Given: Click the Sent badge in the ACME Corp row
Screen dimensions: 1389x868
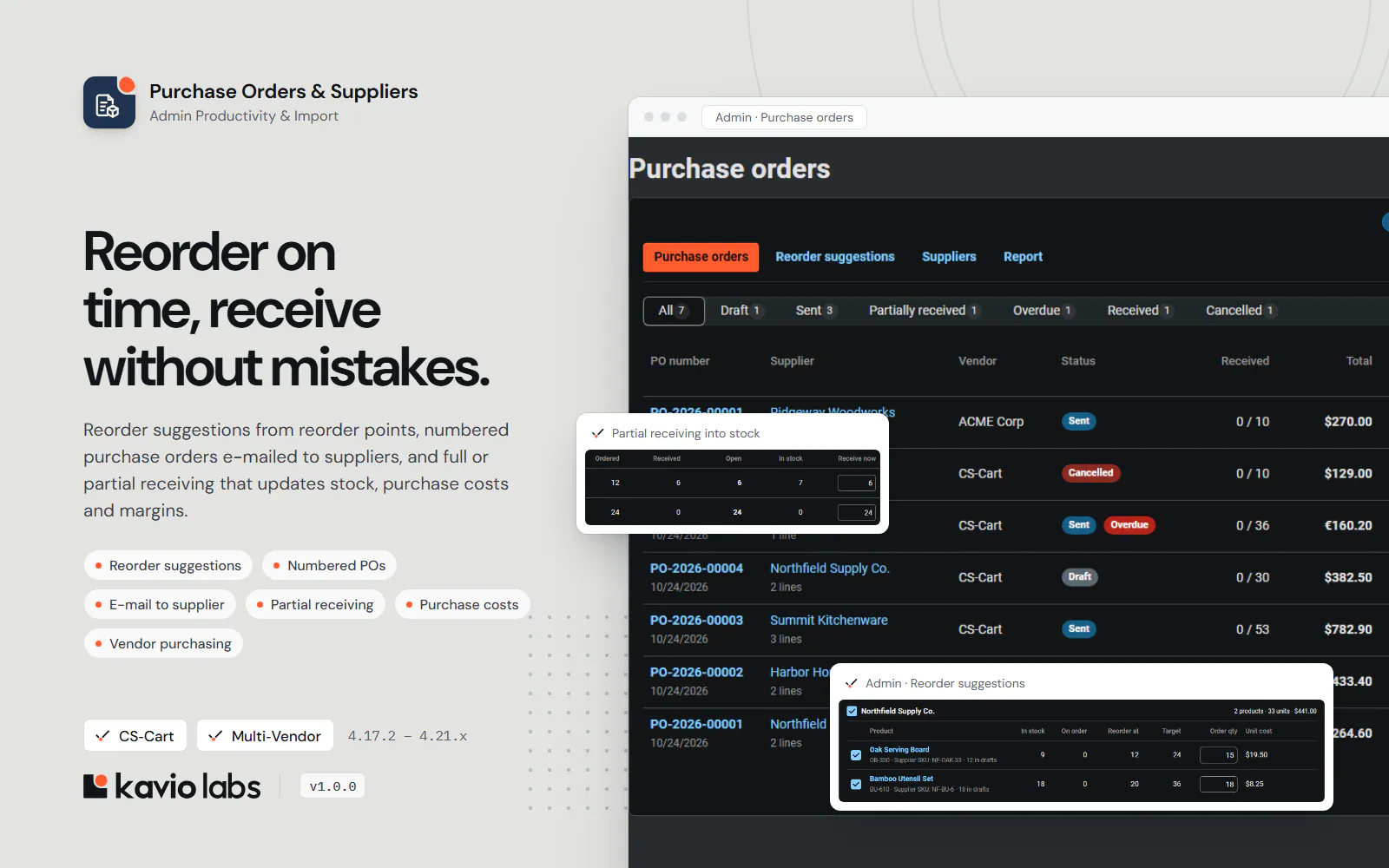Looking at the screenshot, I should (1078, 421).
